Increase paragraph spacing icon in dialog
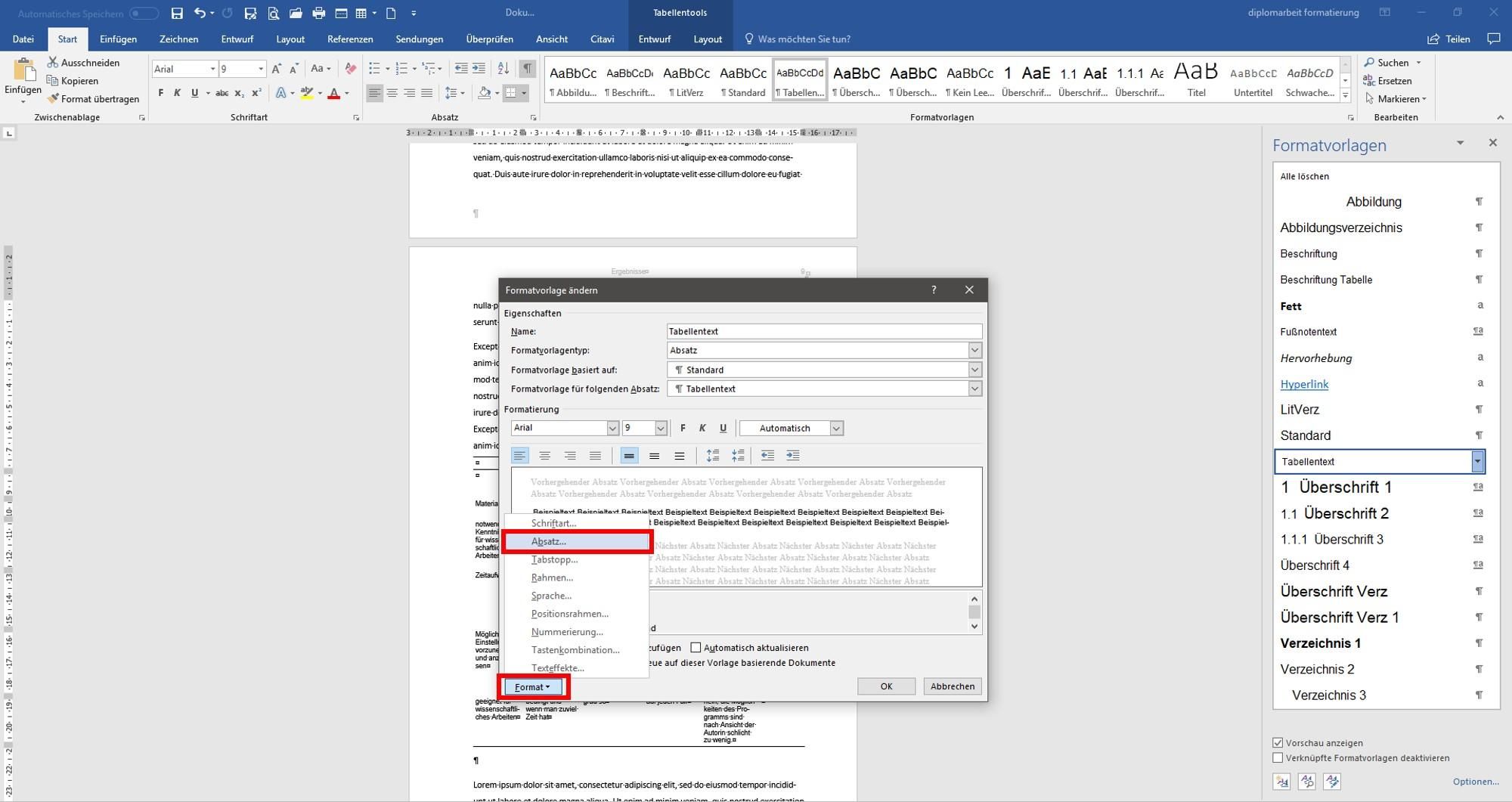 (x=712, y=455)
